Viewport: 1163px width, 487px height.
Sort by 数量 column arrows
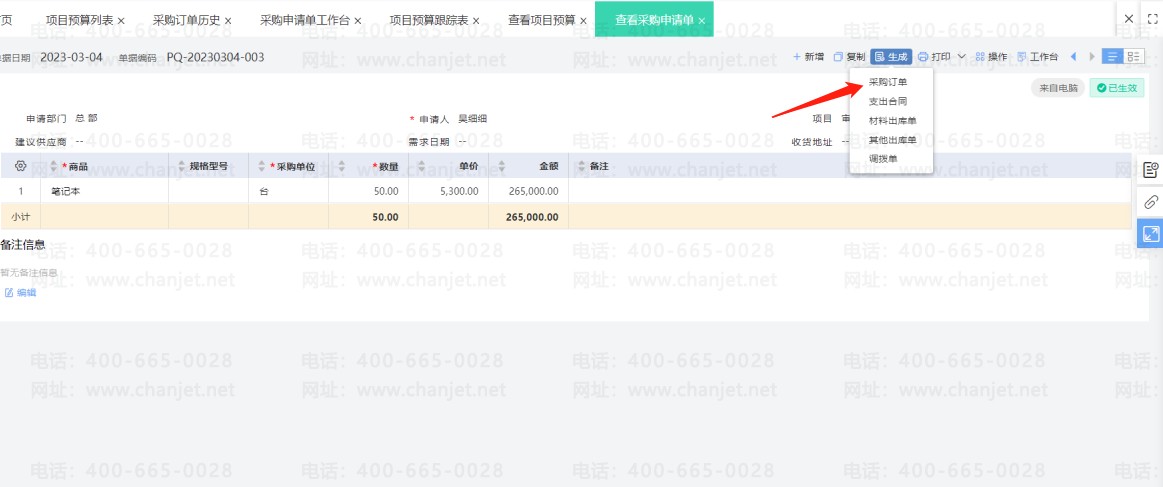(x=341, y=166)
